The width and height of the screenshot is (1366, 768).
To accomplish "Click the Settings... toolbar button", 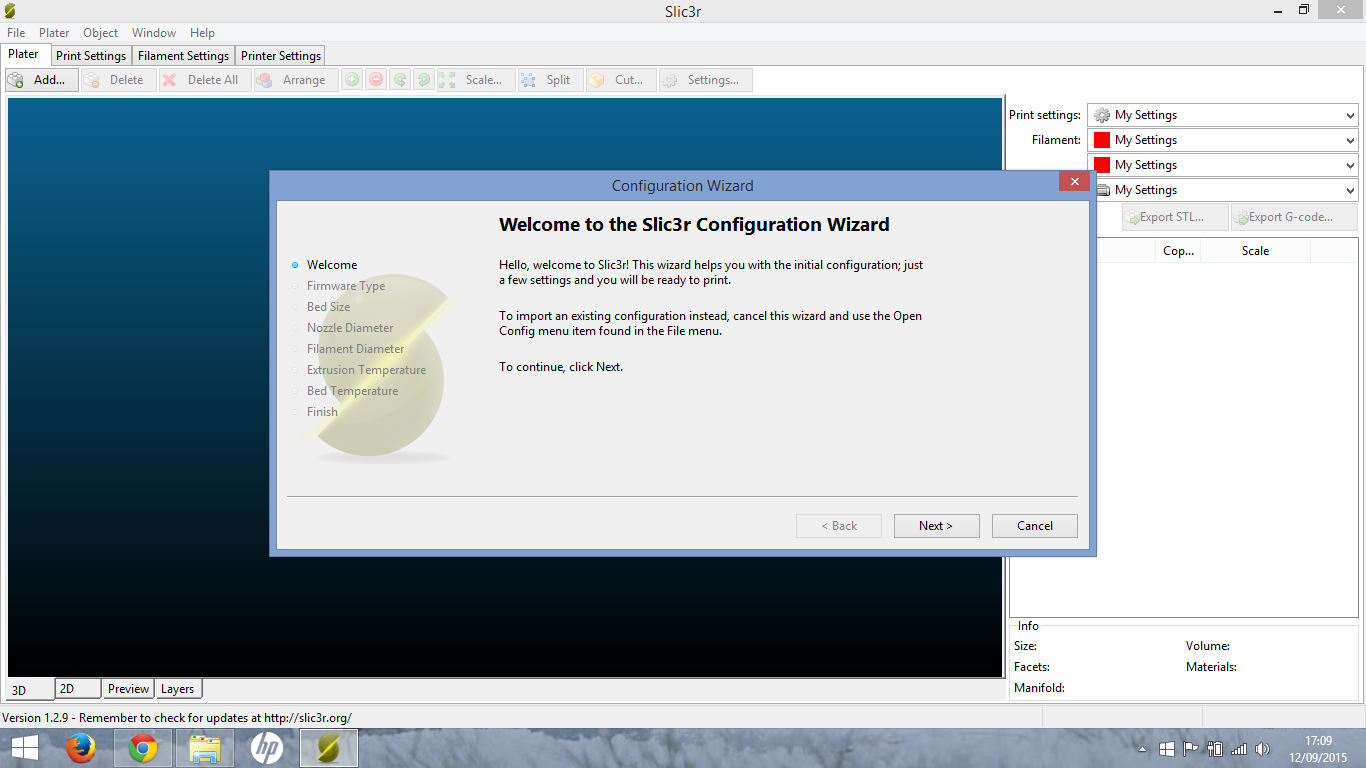I will (705, 80).
